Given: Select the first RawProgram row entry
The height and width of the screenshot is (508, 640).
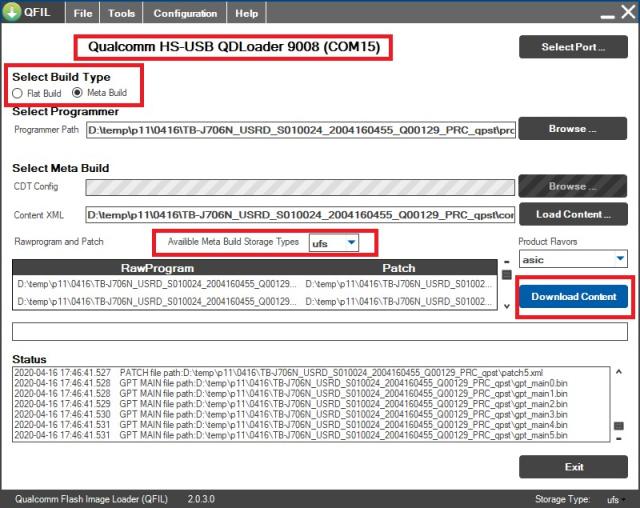Looking at the screenshot, I should [x=157, y=284].
